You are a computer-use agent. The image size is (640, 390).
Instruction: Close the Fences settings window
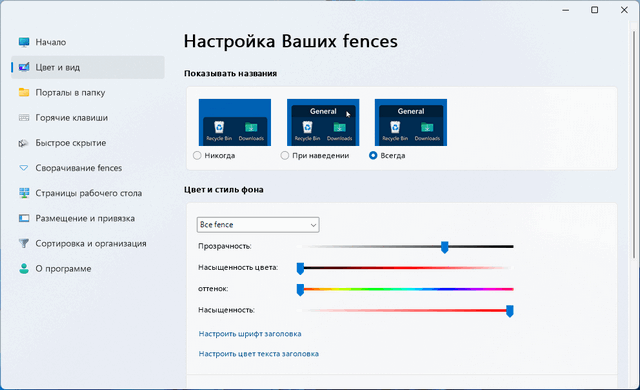(624, 10)
